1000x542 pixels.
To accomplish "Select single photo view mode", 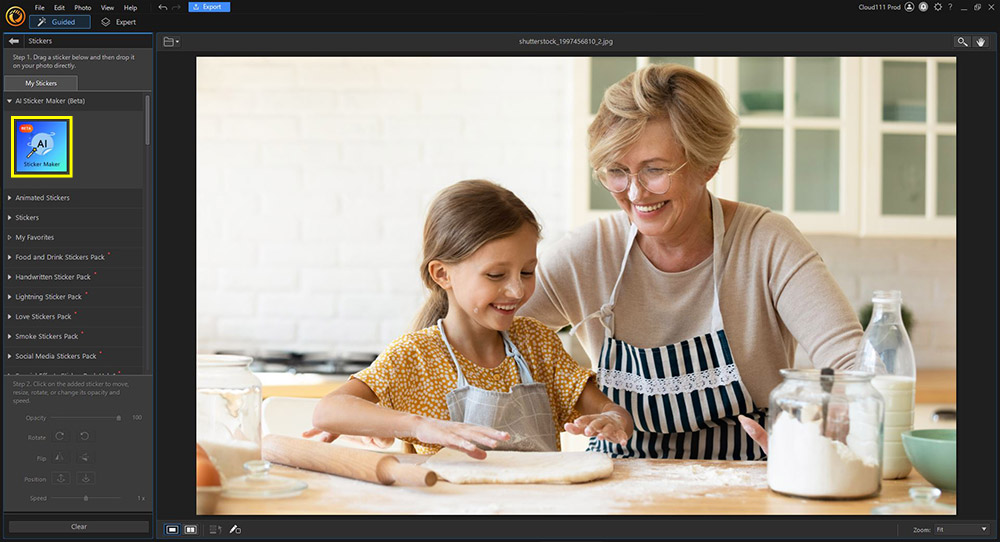I will 172,529.
